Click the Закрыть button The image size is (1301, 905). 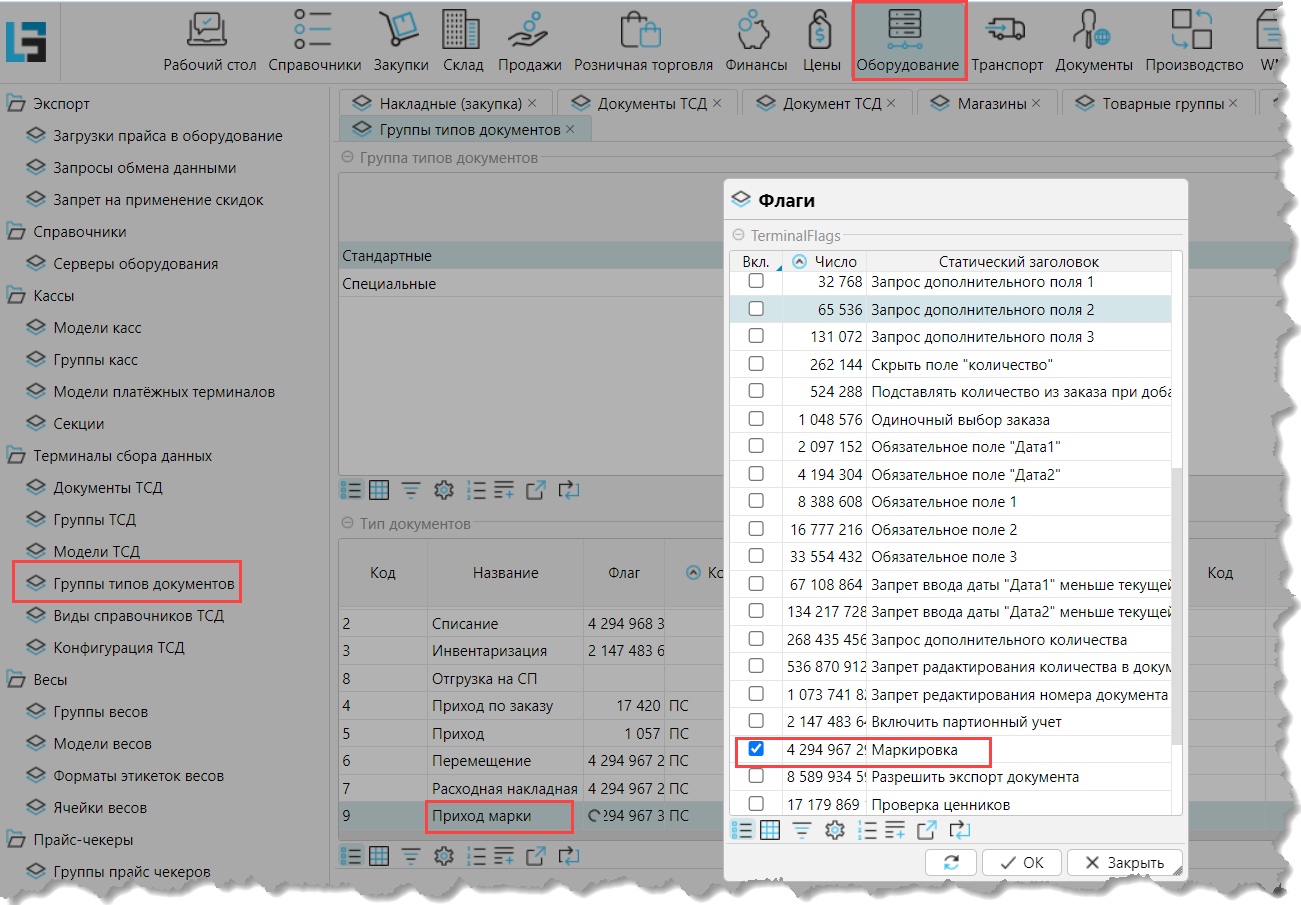[1124, 863]
